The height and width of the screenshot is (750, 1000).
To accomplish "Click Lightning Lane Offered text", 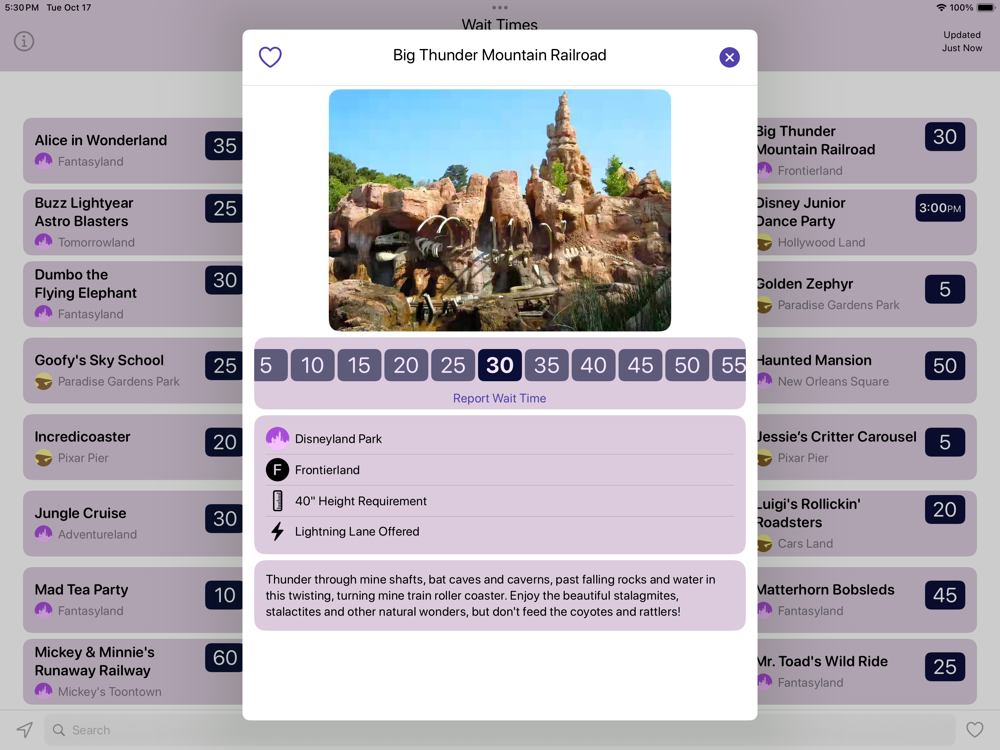I will [x=357, y=531].
